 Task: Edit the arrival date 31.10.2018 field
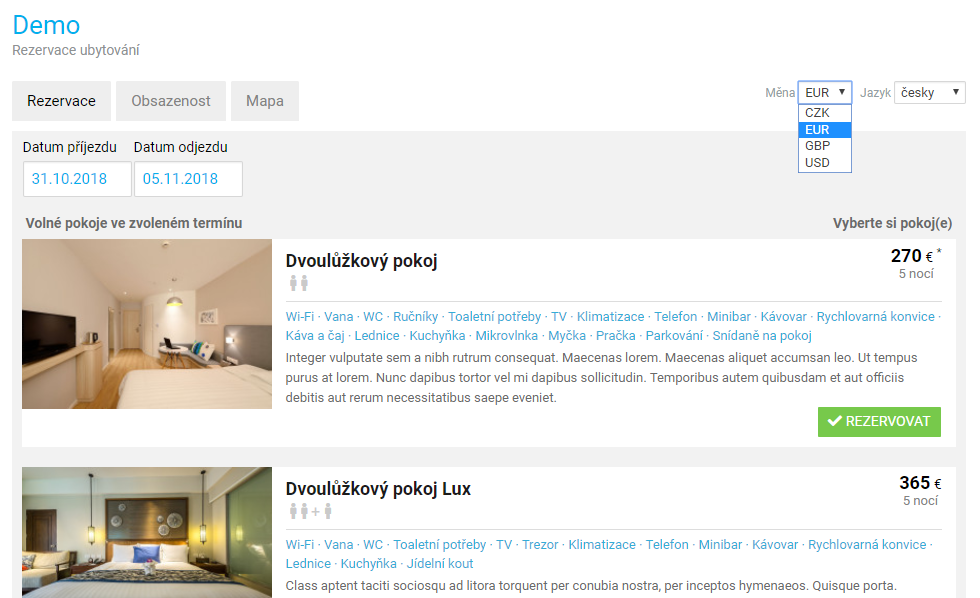(x=78, y=179)
